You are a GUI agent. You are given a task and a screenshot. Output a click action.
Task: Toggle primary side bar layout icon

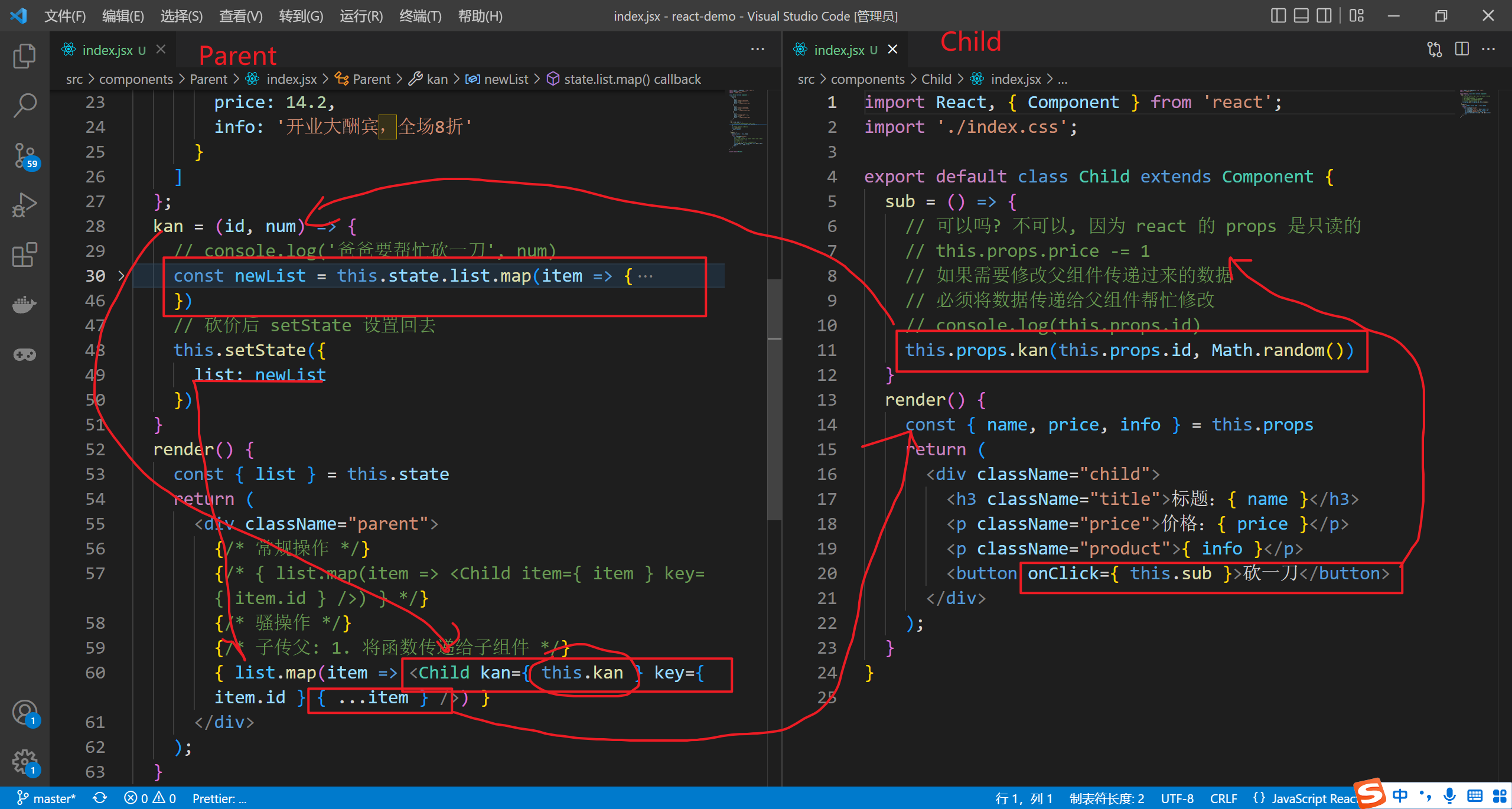point(1278,16)
